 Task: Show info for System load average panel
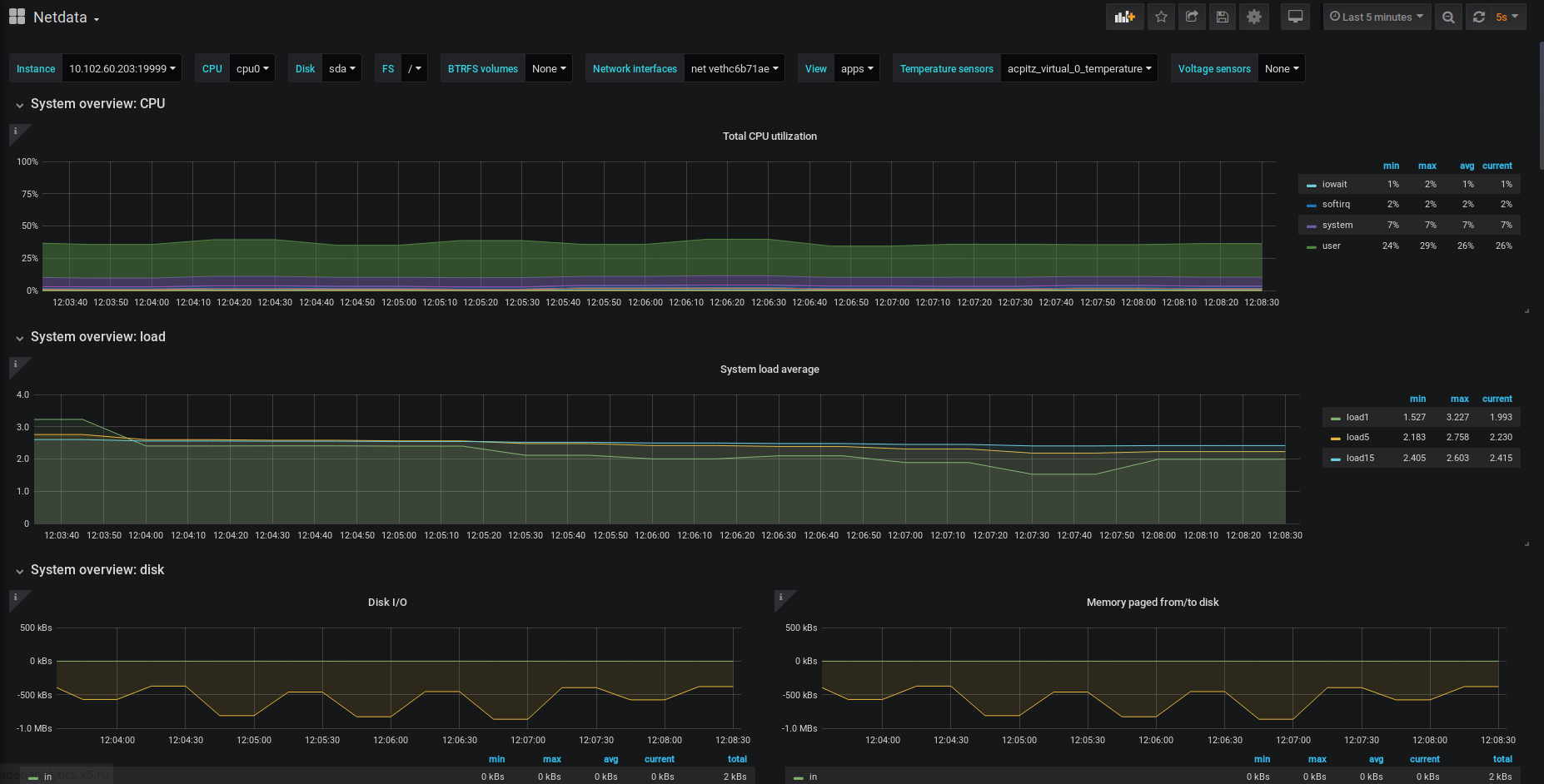tap(15, 364)
